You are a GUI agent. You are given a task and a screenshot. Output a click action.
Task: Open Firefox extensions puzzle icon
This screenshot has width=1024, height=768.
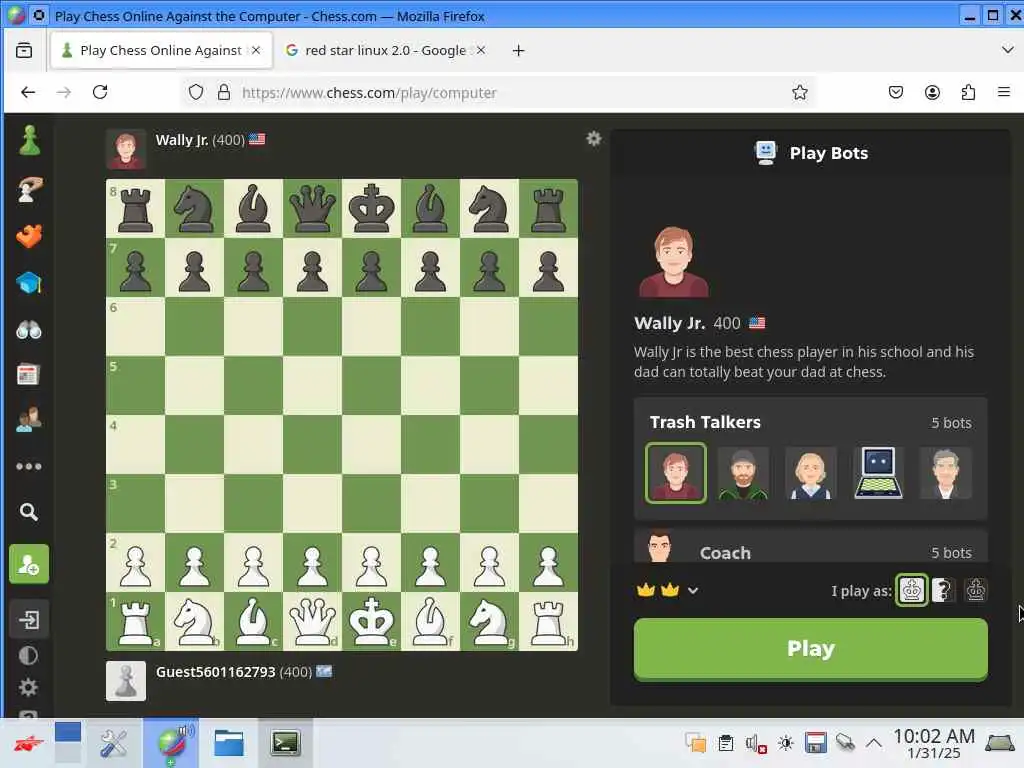pyautogui.click(x=968, y=92)
